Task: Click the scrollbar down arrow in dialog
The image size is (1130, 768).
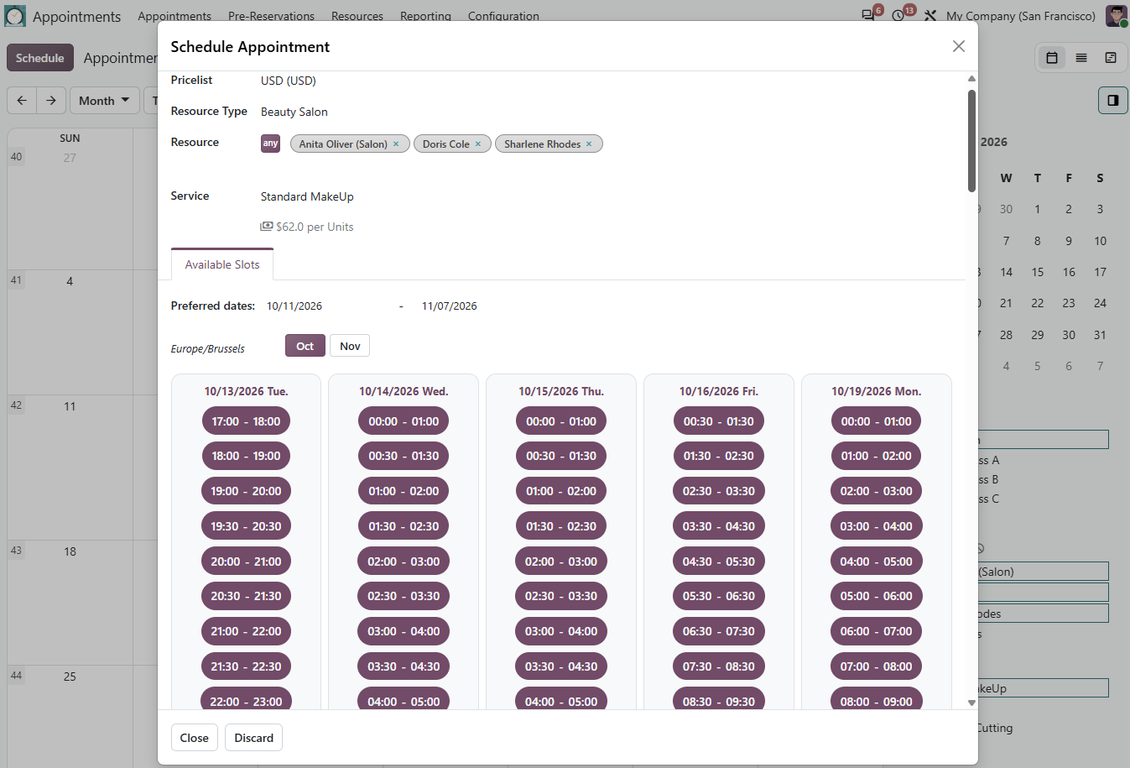Action: (971, 702)
